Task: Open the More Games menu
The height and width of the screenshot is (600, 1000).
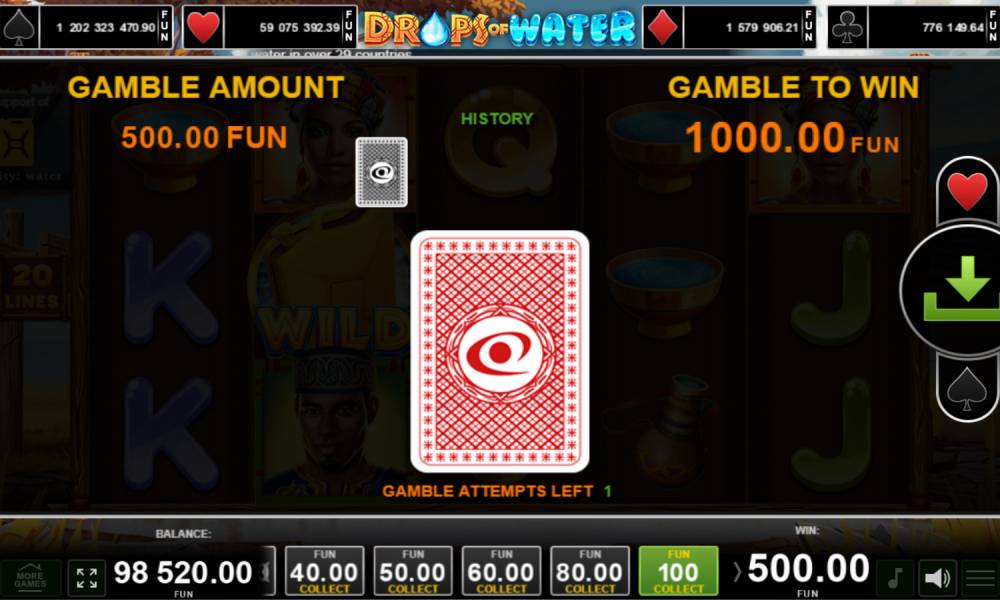Action: point(31,578)
